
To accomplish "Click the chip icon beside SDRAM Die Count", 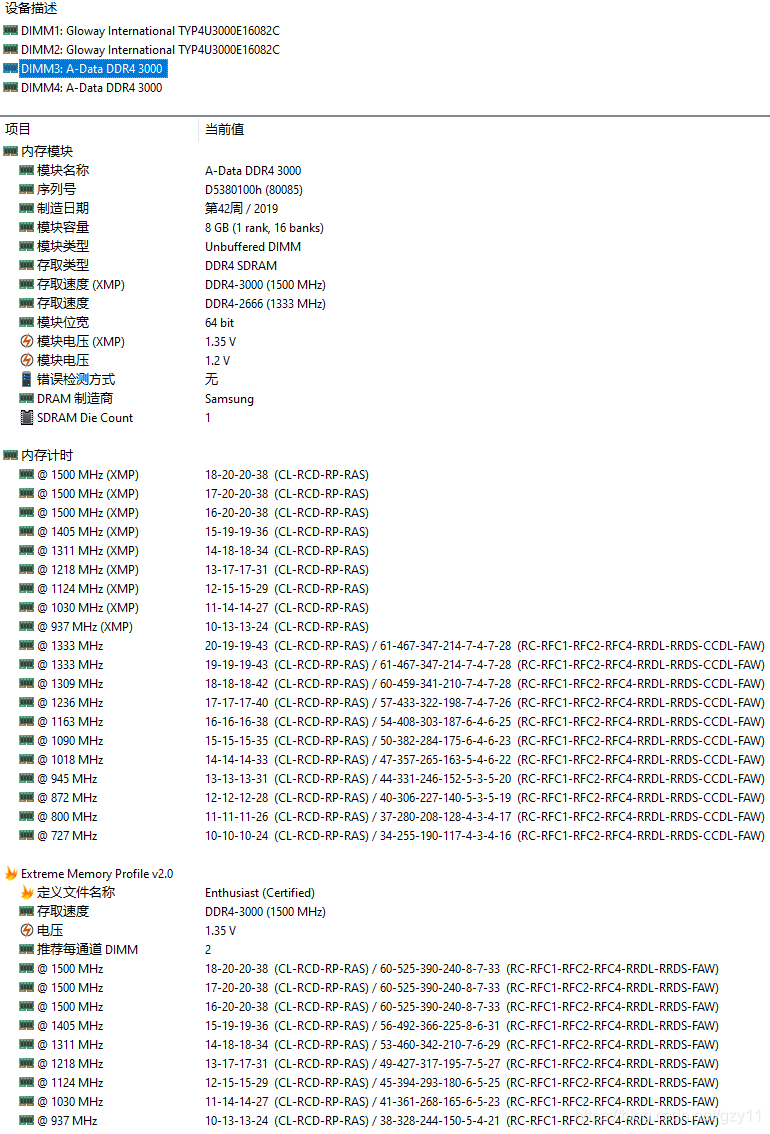I will [x=27, y=417].
